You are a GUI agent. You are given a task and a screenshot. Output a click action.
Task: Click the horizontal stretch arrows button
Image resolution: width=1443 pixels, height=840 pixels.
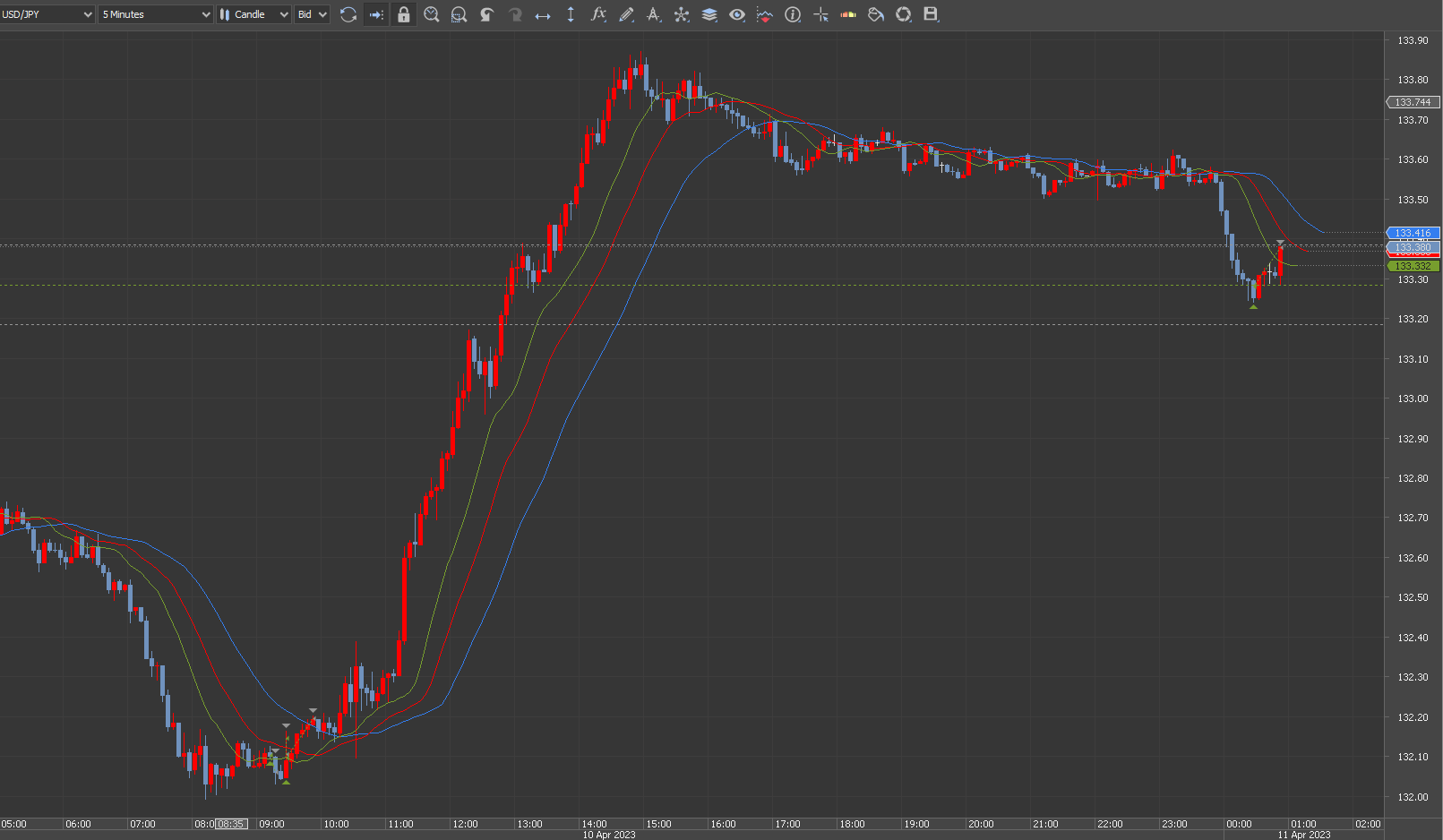click(x=543, y=14)
